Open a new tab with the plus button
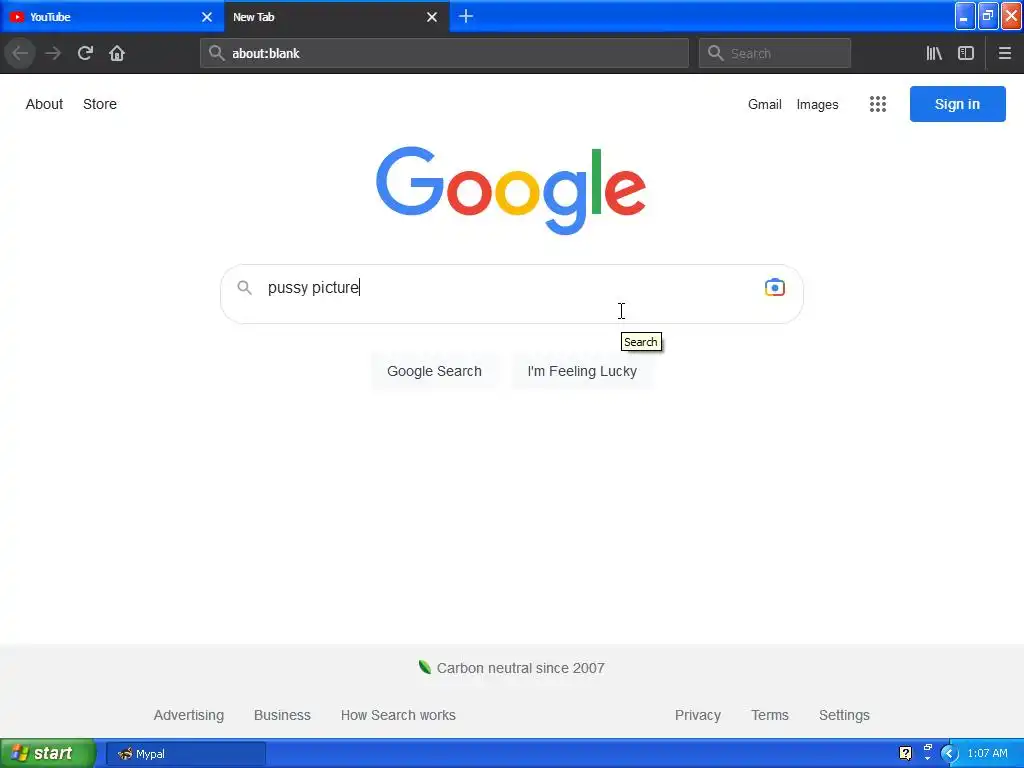1024x768 pixels. [466, 16]
